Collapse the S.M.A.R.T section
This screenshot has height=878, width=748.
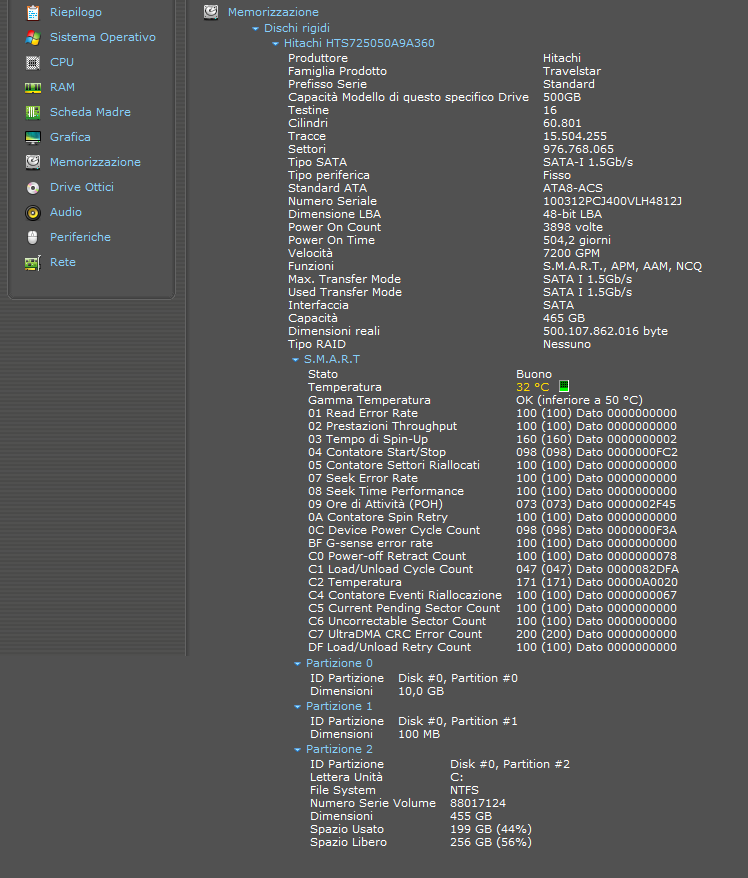[296, 359]
